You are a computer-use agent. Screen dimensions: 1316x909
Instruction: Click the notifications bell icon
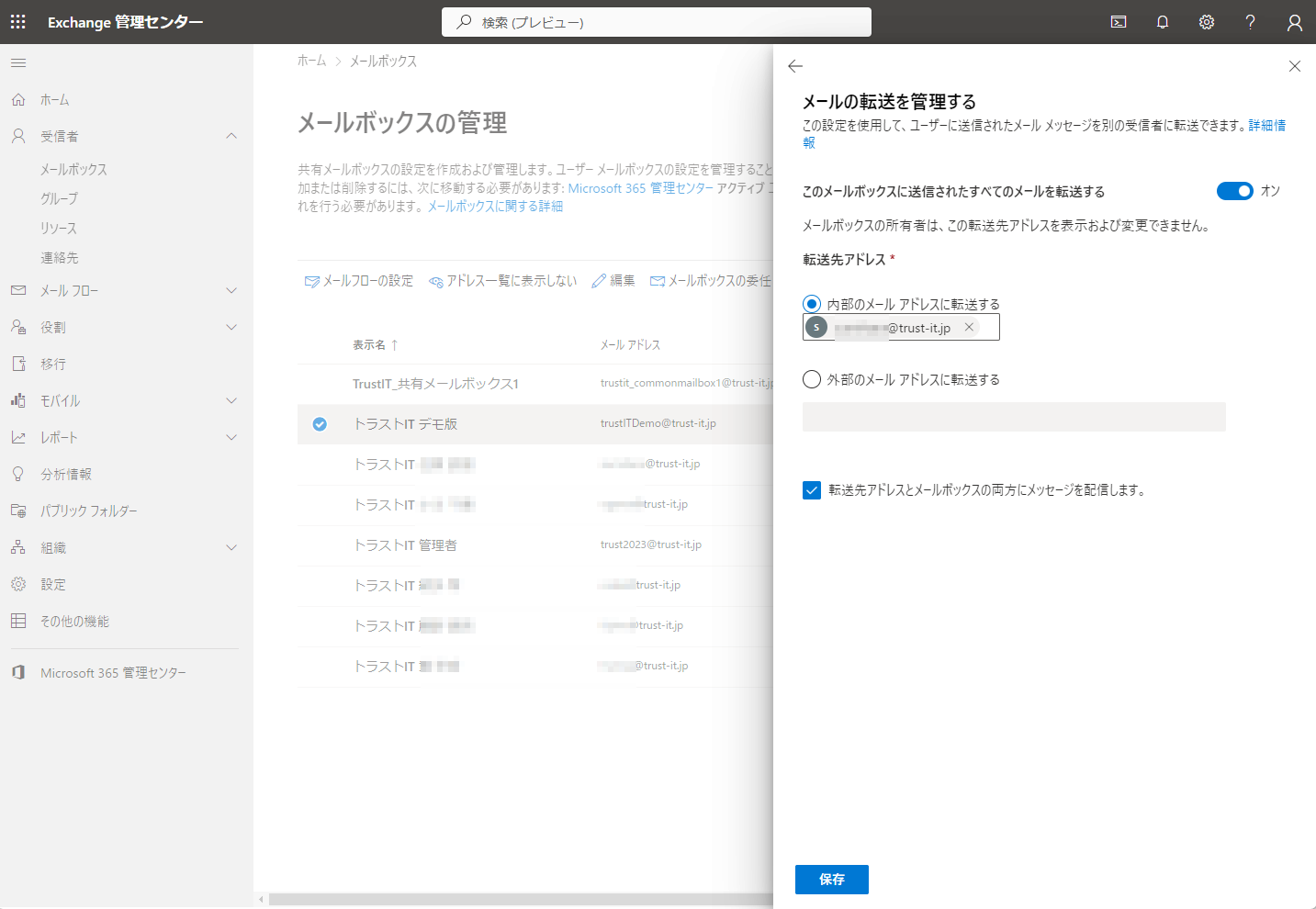[1163, 22]
